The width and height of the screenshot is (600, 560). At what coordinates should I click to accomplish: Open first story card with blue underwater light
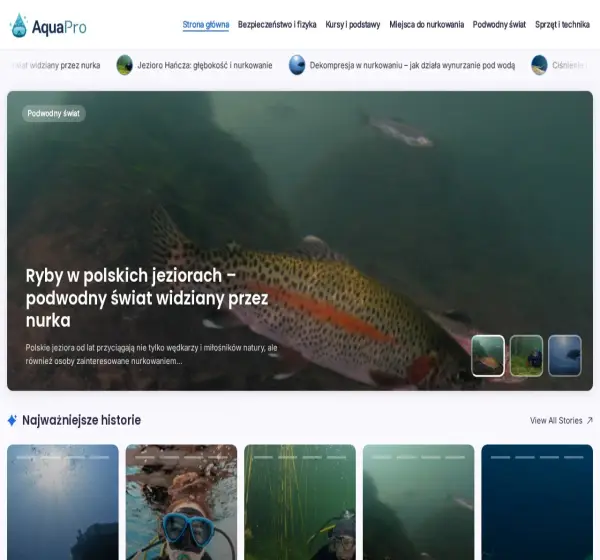pos(63,502)
